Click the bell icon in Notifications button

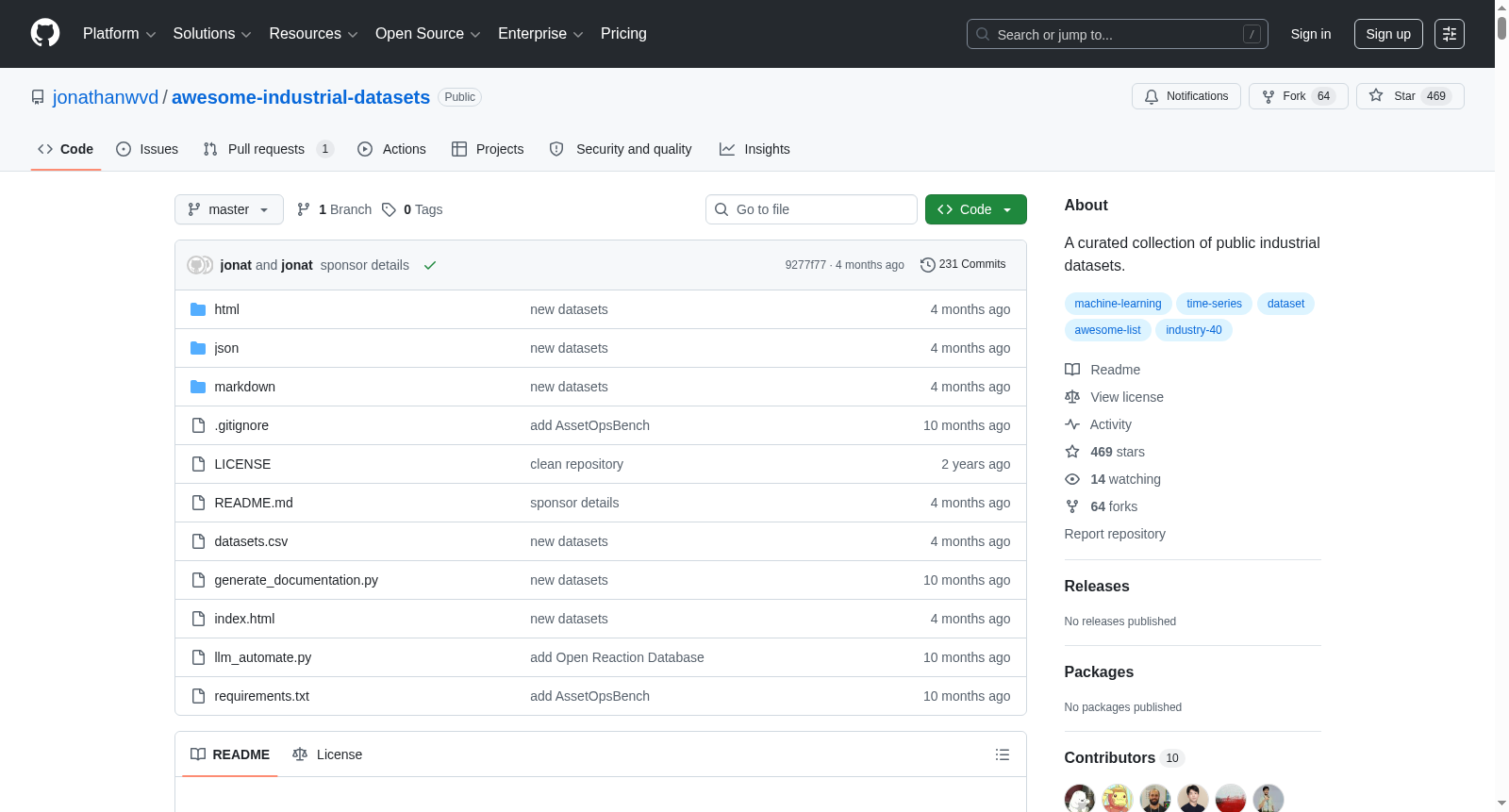(x=1152, y=96)
